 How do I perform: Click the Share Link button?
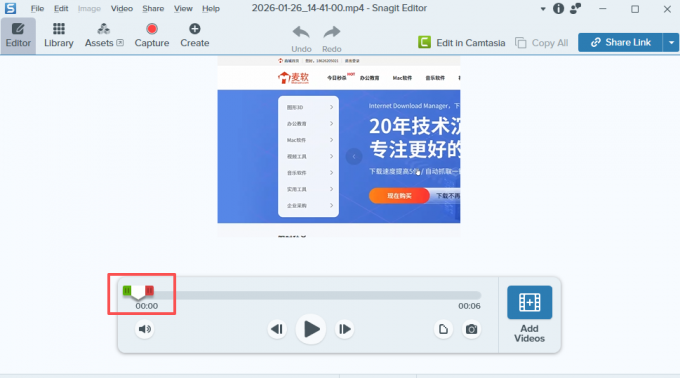coord(620,42)
